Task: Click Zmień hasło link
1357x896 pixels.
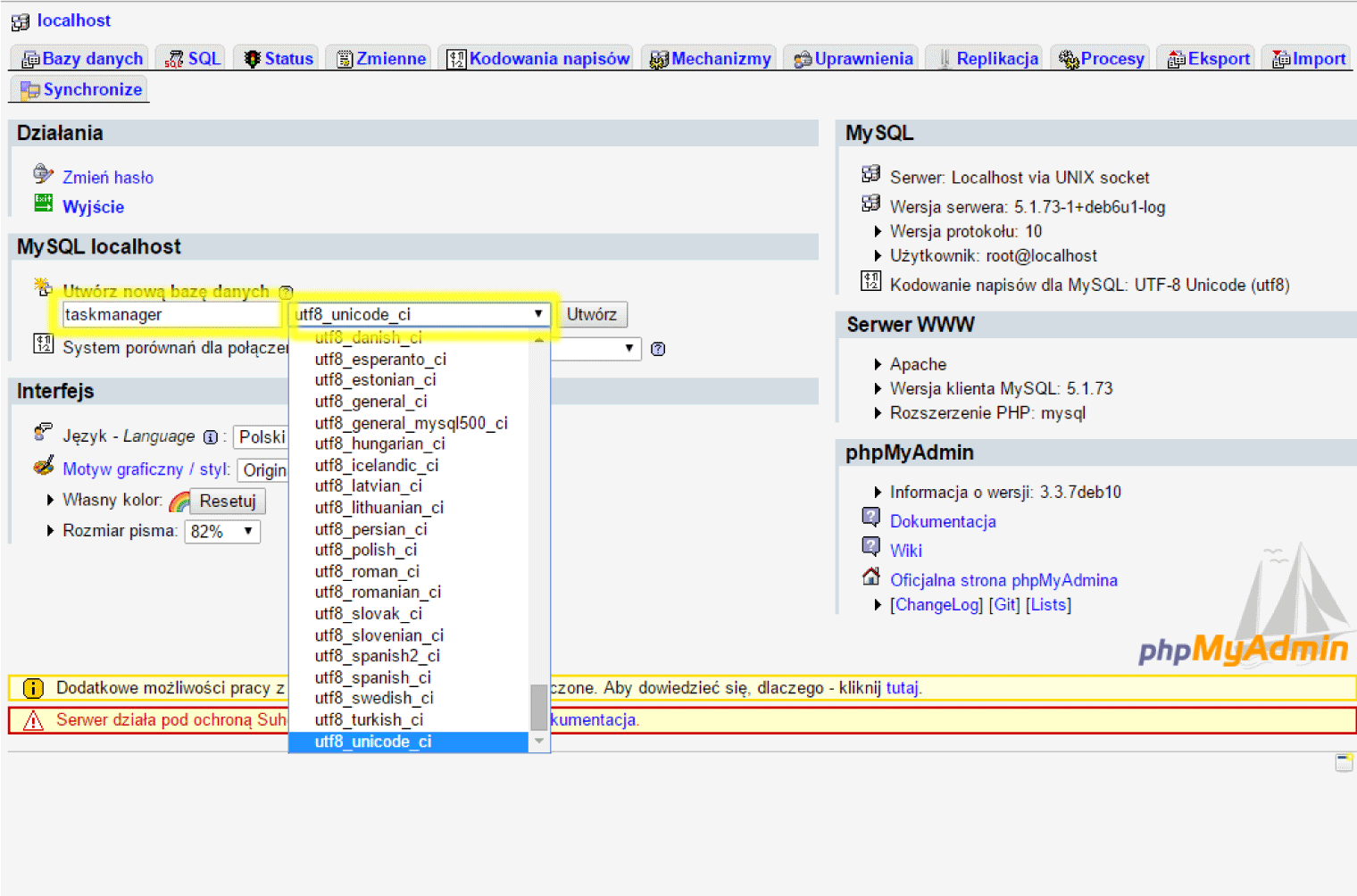Action: [x=108, y=178]
